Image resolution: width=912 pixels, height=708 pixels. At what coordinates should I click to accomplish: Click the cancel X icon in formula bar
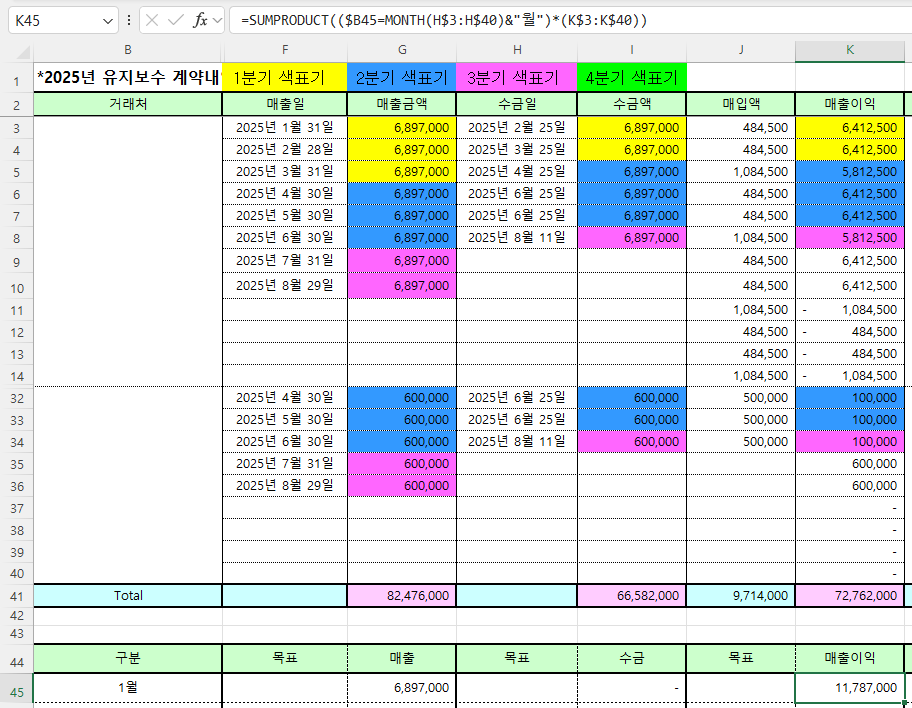click(x=152, y=20)
